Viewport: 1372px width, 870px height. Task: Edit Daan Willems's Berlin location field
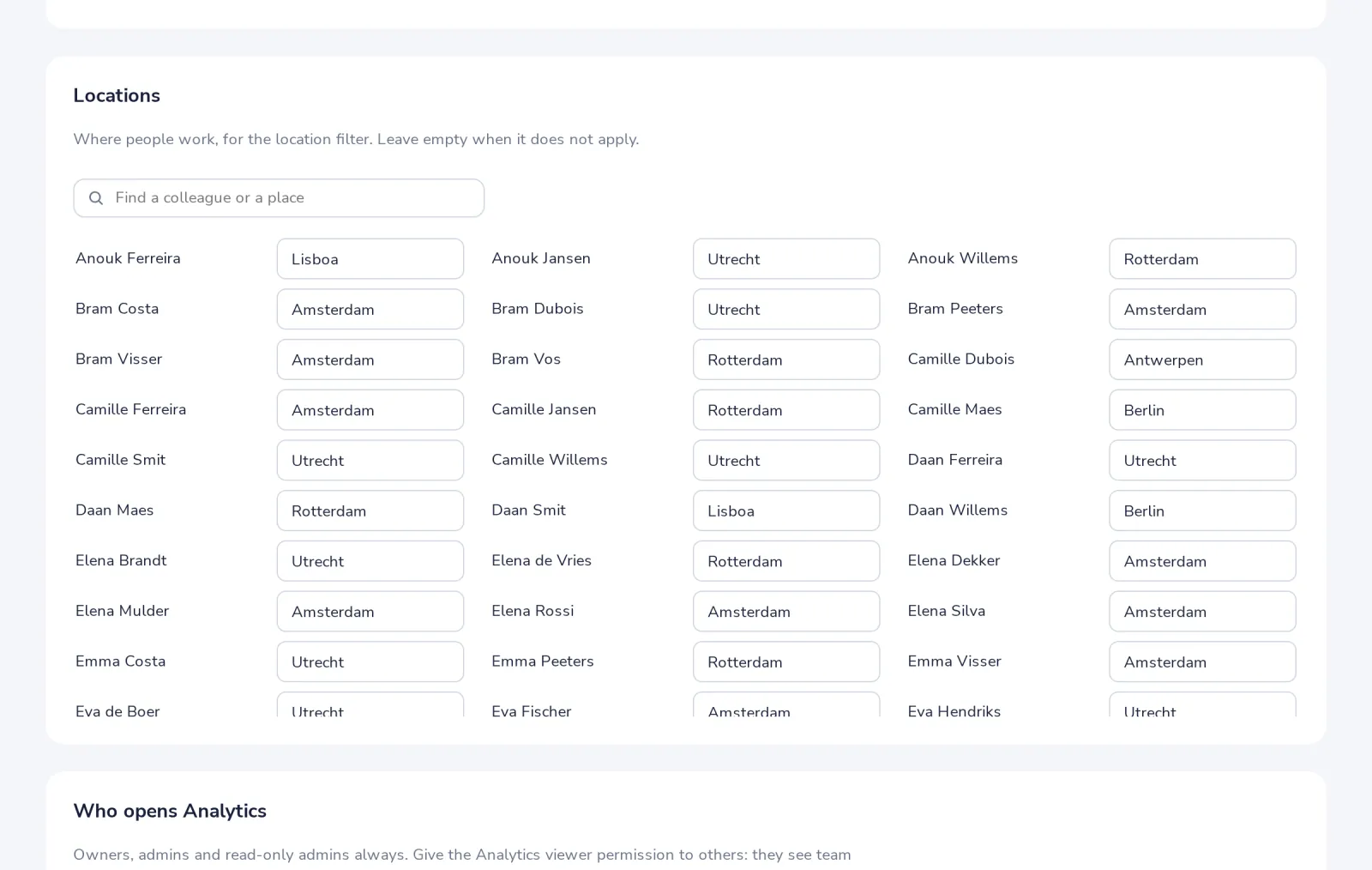1202,511
